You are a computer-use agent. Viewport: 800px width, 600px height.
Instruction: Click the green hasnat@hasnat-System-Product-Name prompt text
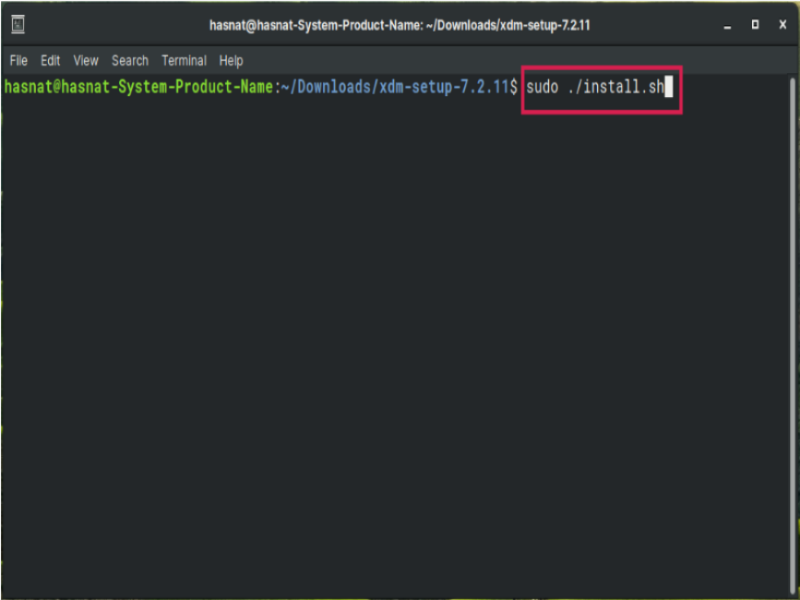click(139, 87)
